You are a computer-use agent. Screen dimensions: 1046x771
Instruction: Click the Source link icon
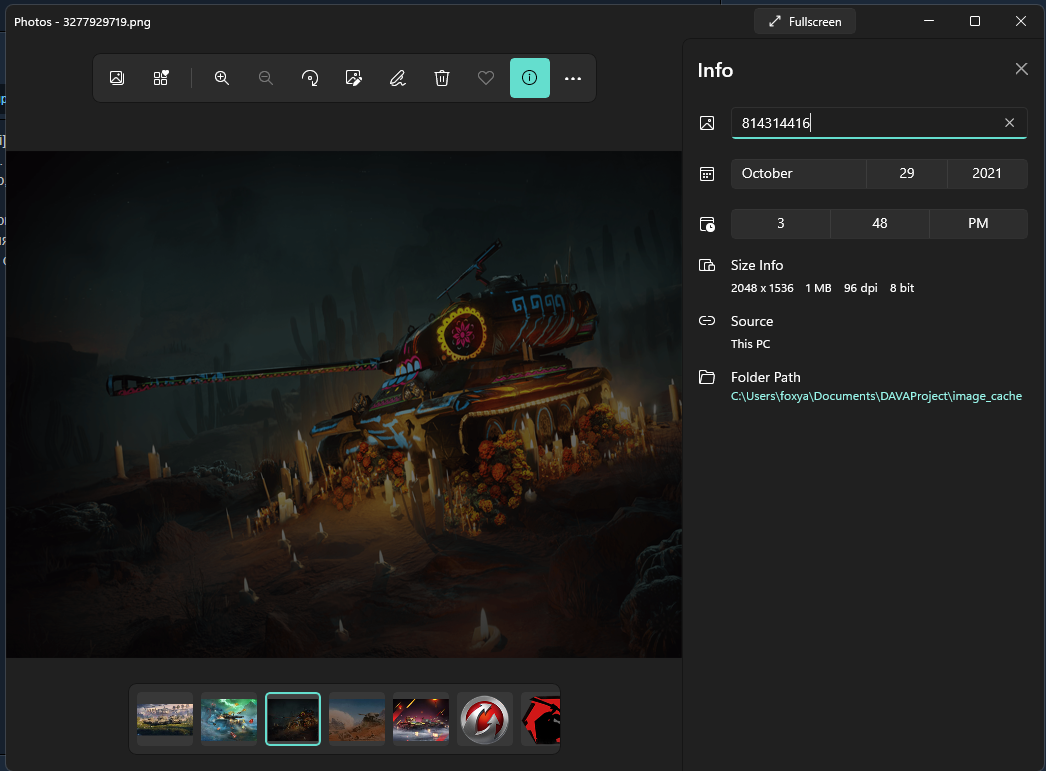coord(707,321)
